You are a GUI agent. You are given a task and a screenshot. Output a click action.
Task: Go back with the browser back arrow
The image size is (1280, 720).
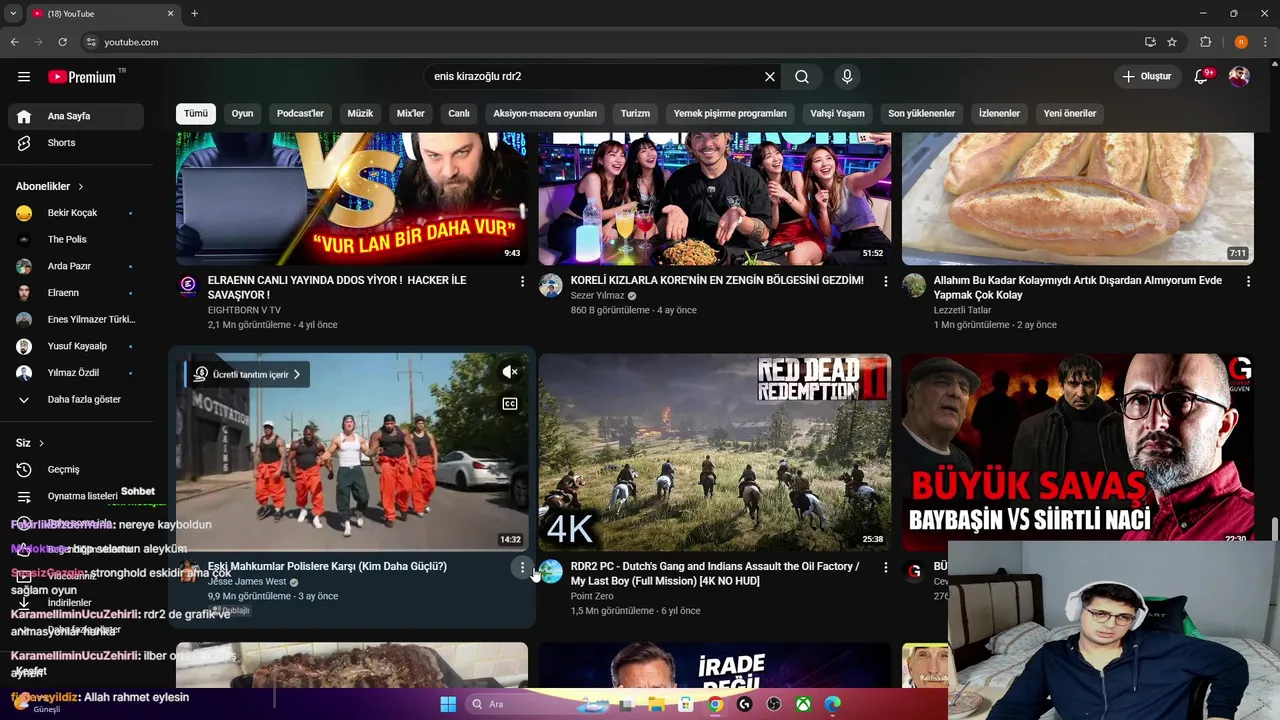coord(14,42)
